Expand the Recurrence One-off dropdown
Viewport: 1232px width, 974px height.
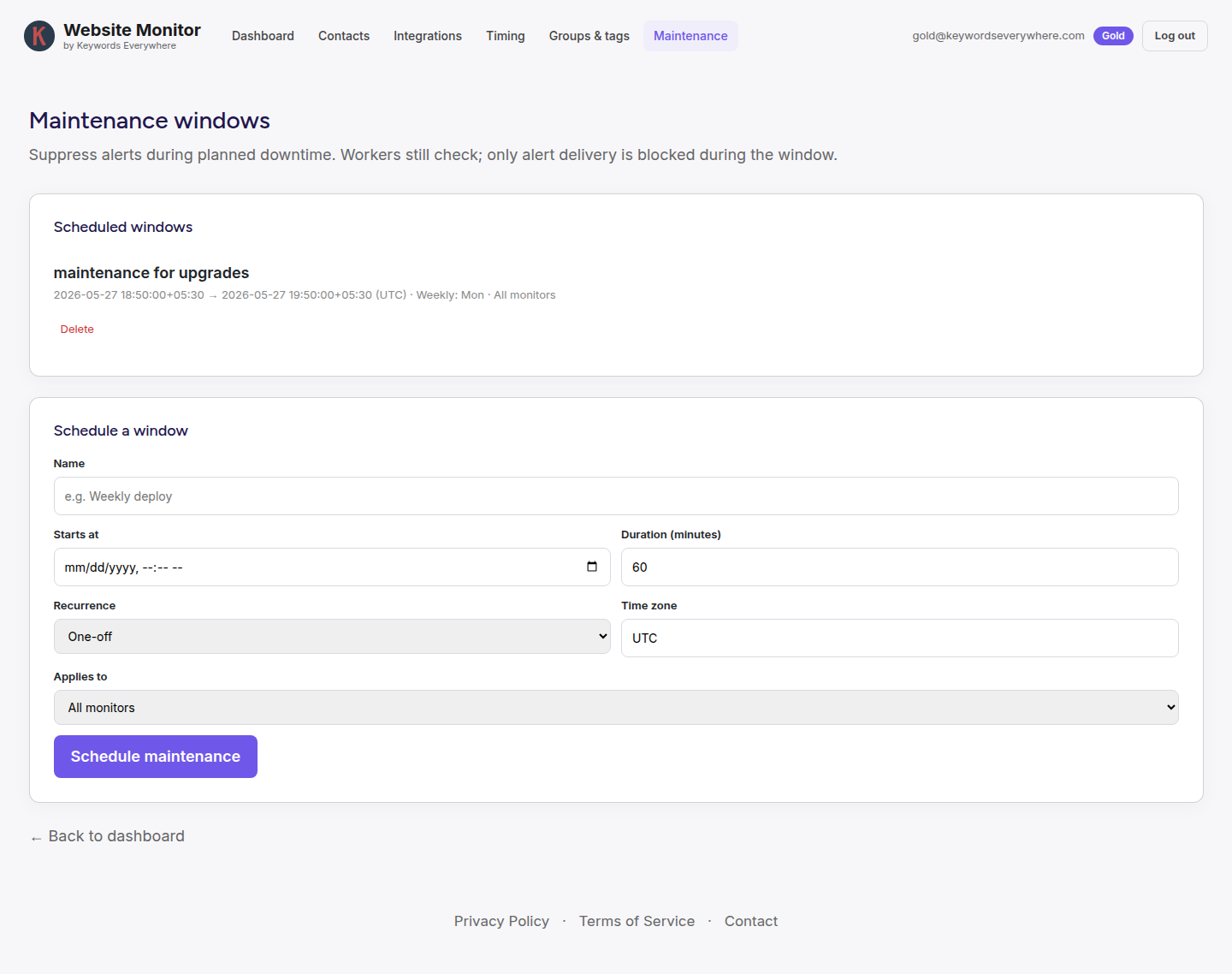tap(332, 637)
